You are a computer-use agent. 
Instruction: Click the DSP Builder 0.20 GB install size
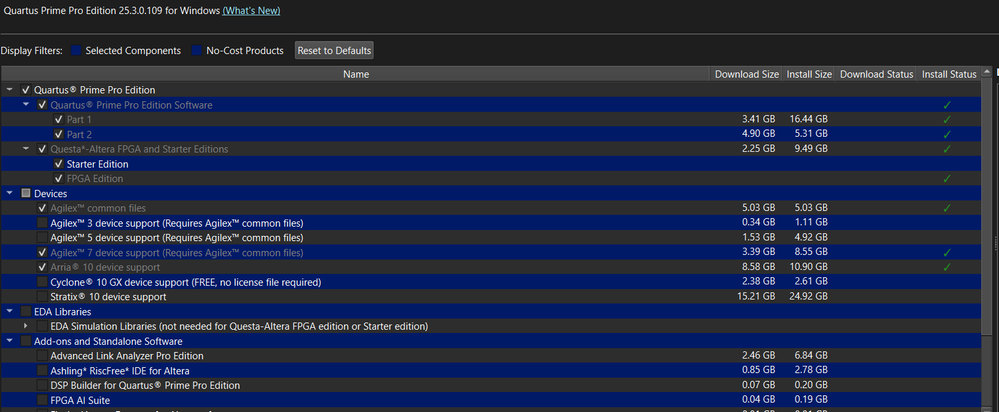[x=810, y=385]
